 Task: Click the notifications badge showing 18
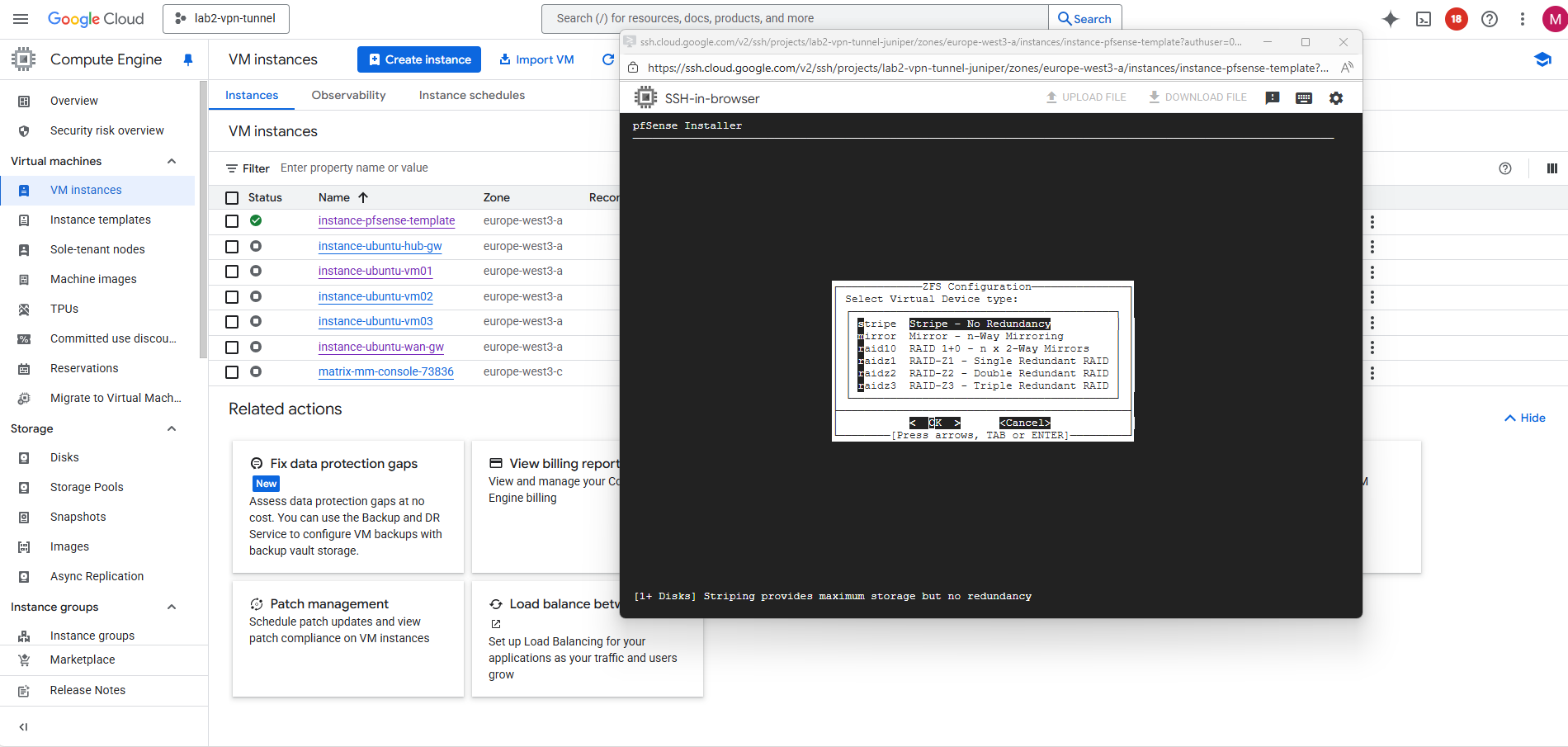pyautogui.click(x=1457, y=19)
